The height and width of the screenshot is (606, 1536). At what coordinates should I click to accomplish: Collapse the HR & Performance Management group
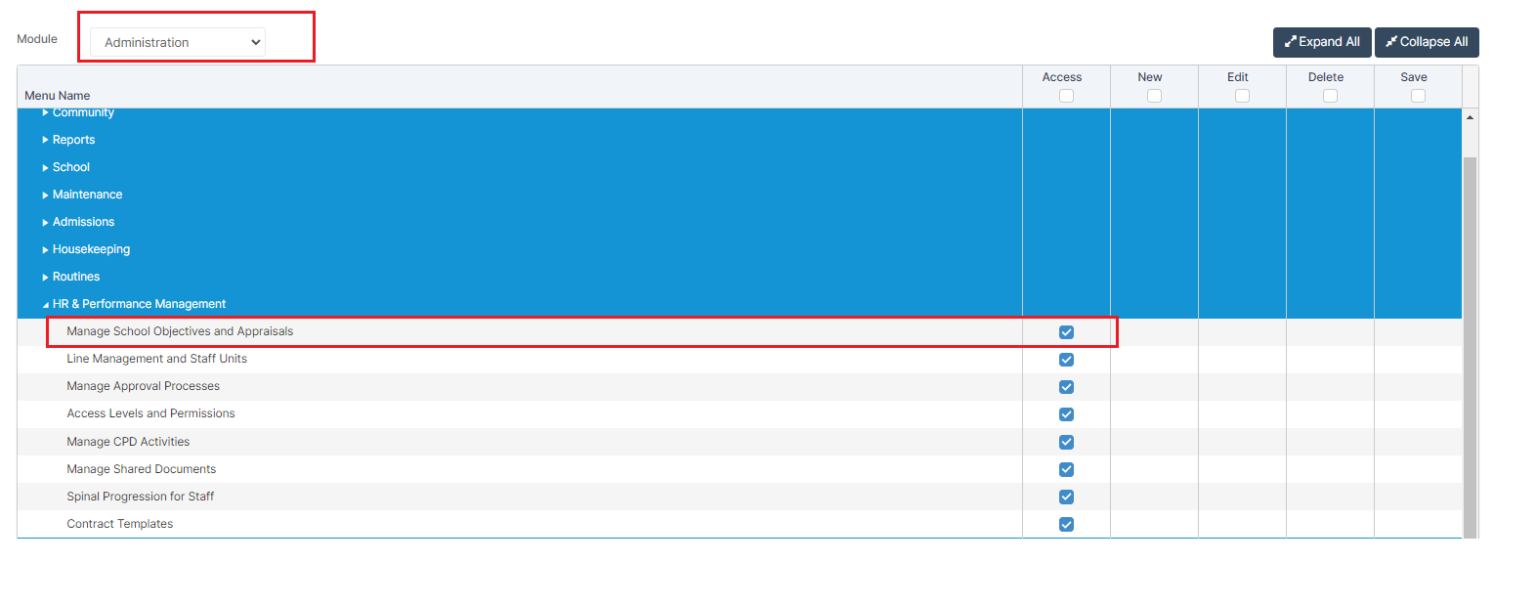tap(46, 304)
